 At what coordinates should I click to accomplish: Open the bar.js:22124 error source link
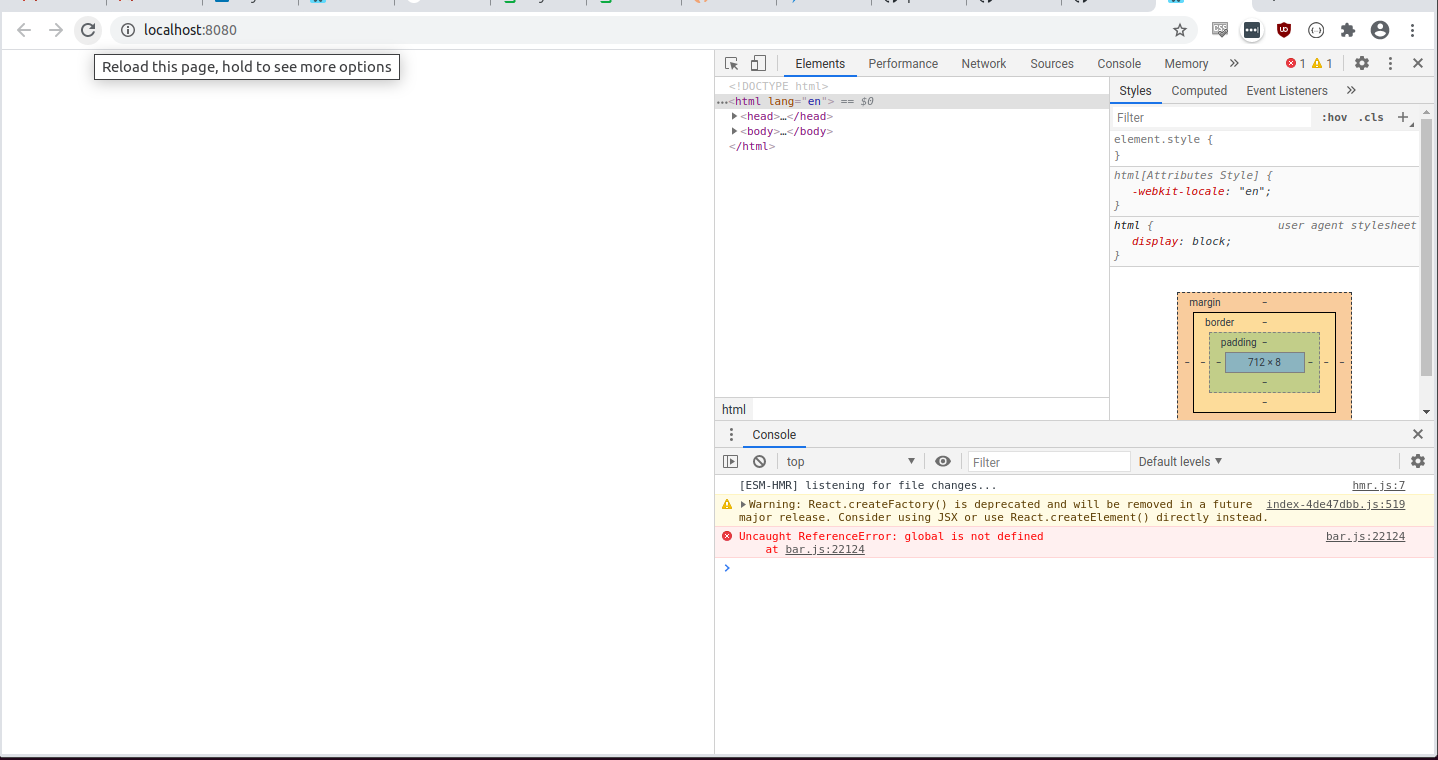point(1365,536)
